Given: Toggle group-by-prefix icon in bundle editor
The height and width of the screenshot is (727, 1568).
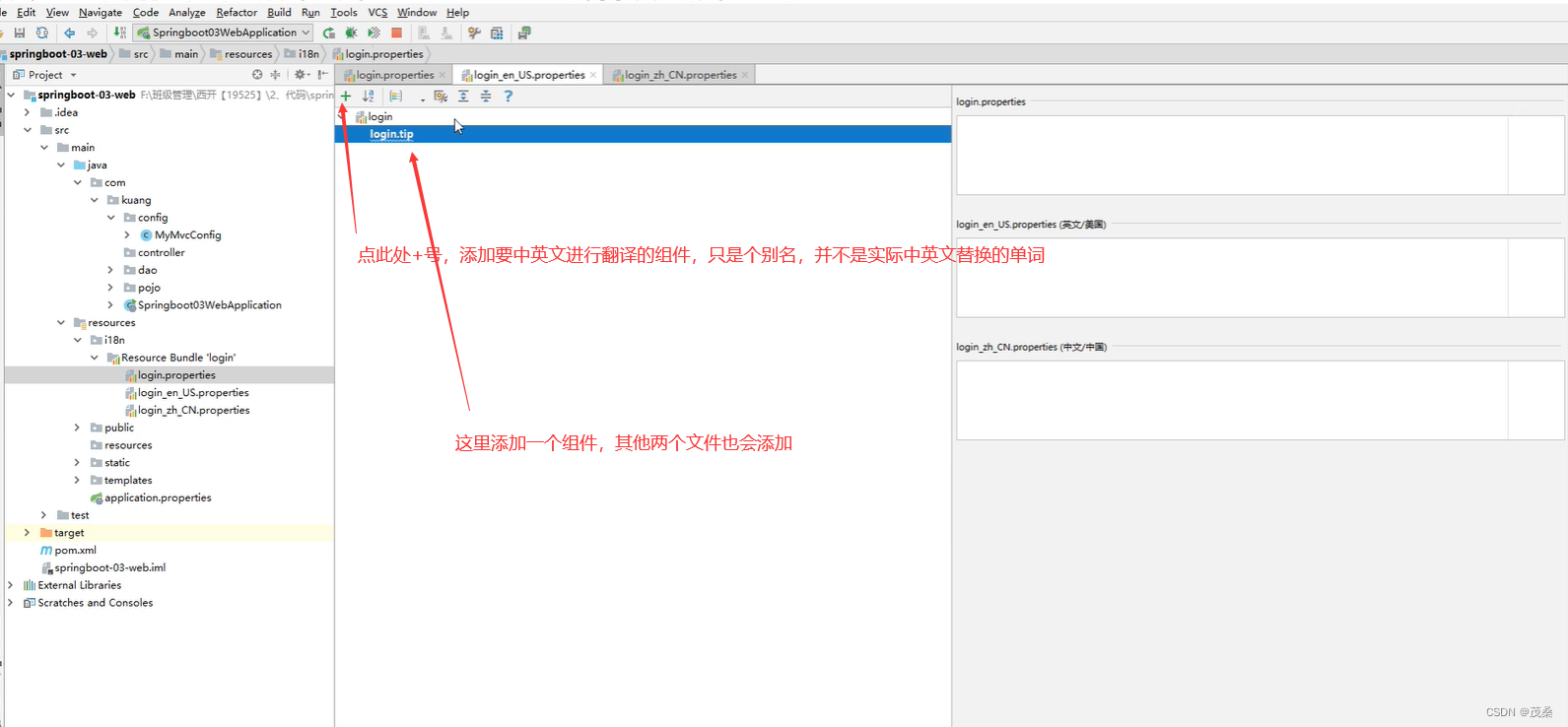Looking at the screenshot, I should pos(395,96).
